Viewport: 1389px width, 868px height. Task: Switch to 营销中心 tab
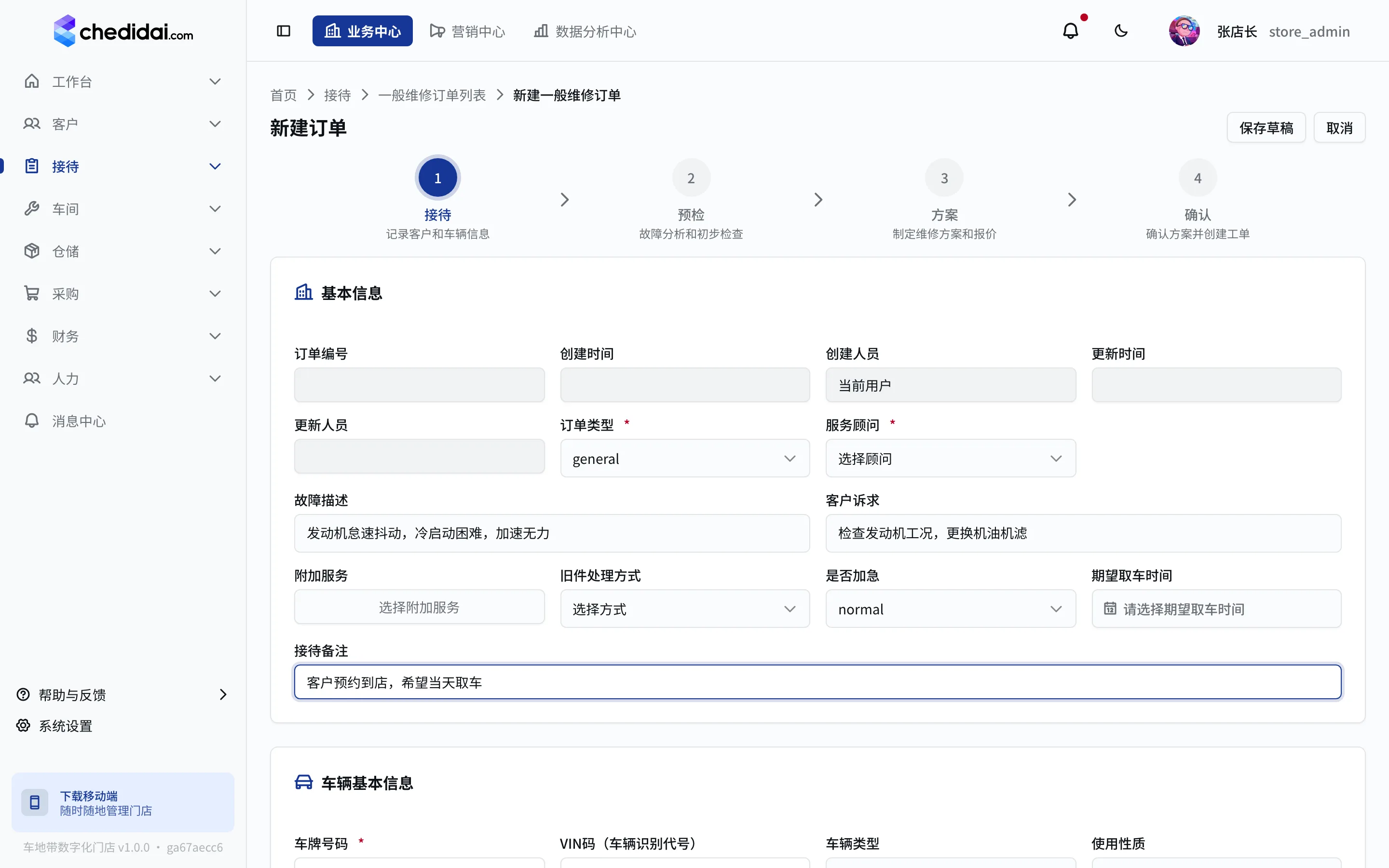(x=467, y=31)
